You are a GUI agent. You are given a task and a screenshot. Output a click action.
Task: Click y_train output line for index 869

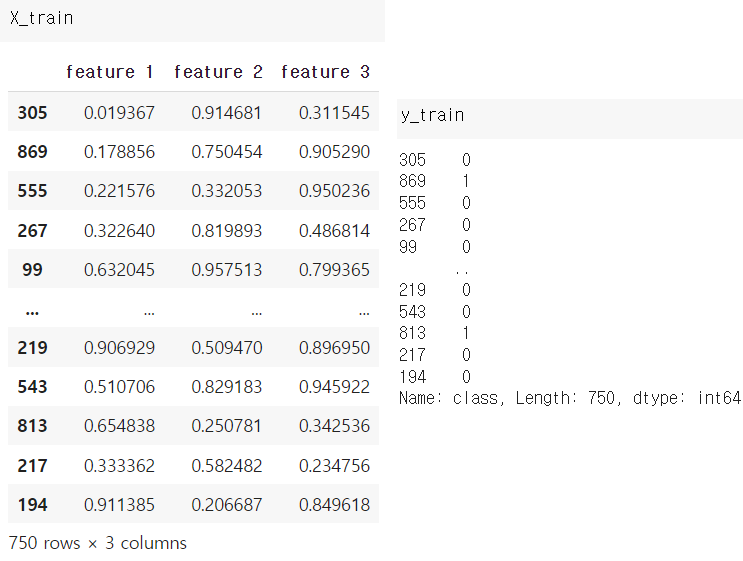[435, 181]
